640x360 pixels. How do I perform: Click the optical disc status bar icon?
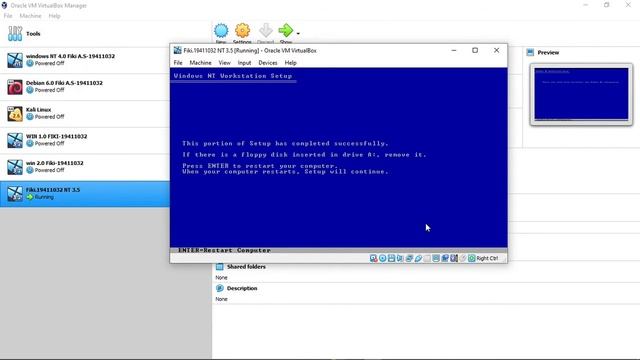[x=382, y=258]
